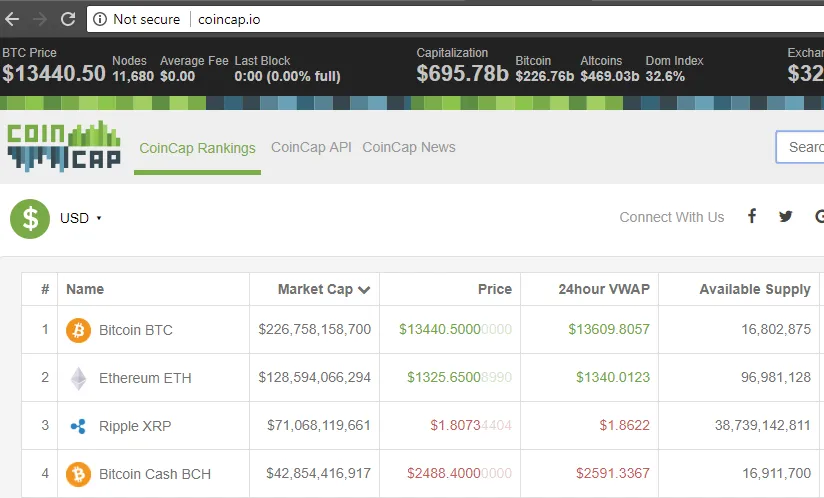
Task: Sort by 24hour VWAP column header
Action: tap(604, 289)
